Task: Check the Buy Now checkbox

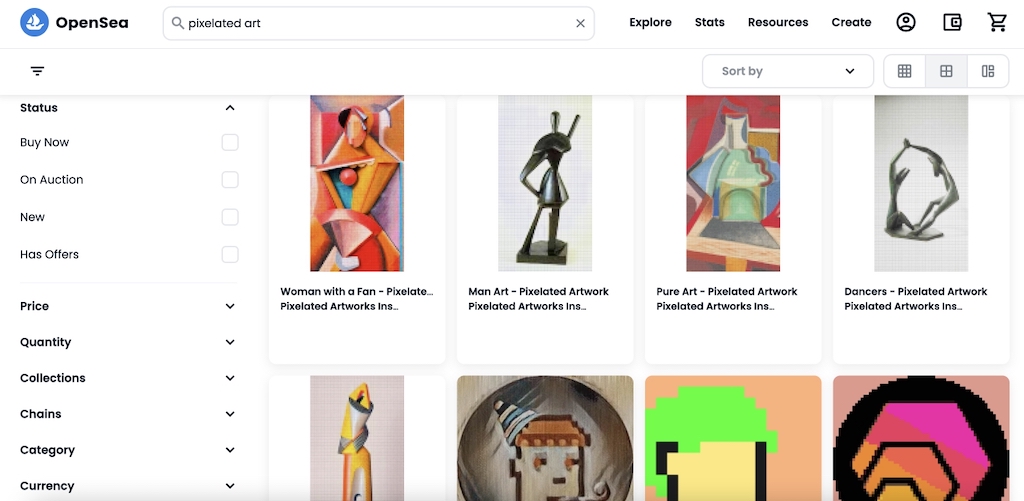Action: coord(230,143)
